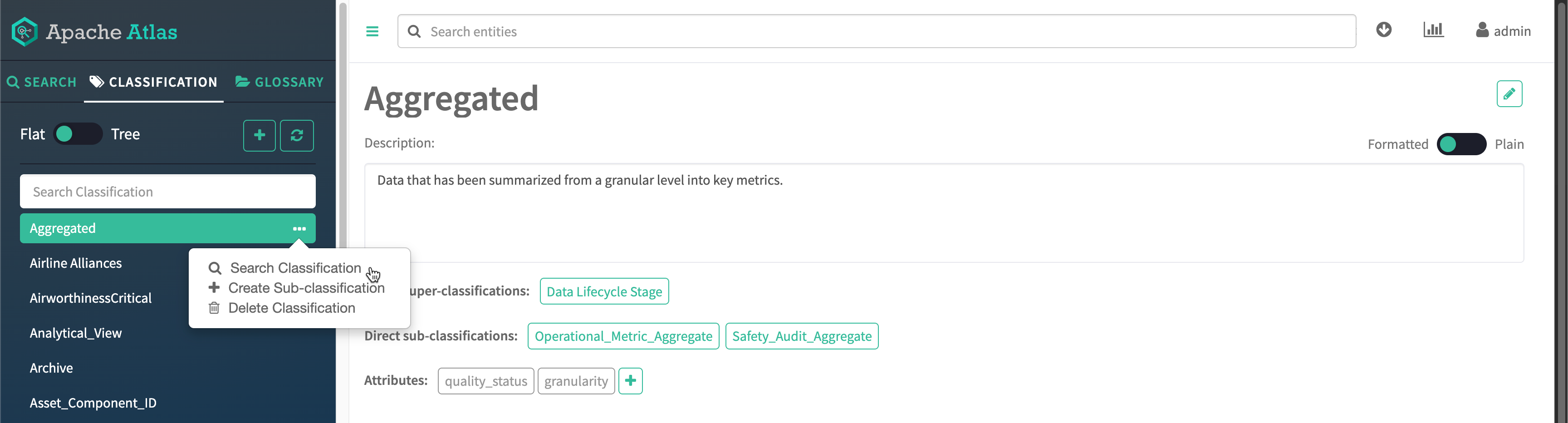The height and width of the screenshot is (423, 1568).
Task: Open the admin user dropdown
Action: 1503,31
